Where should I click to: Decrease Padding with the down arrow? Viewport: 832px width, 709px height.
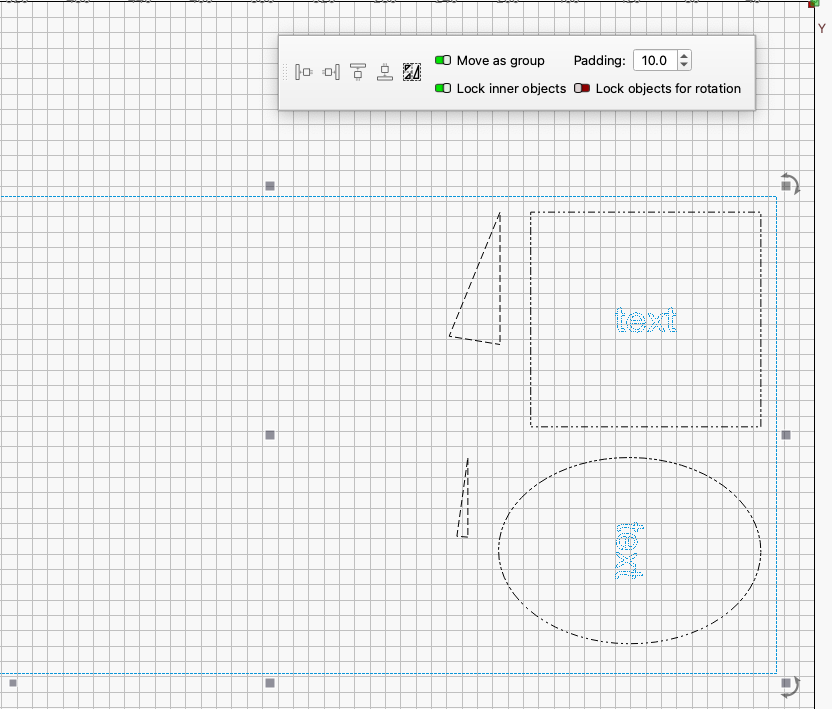pyautogui.click(x=684, y=66)
